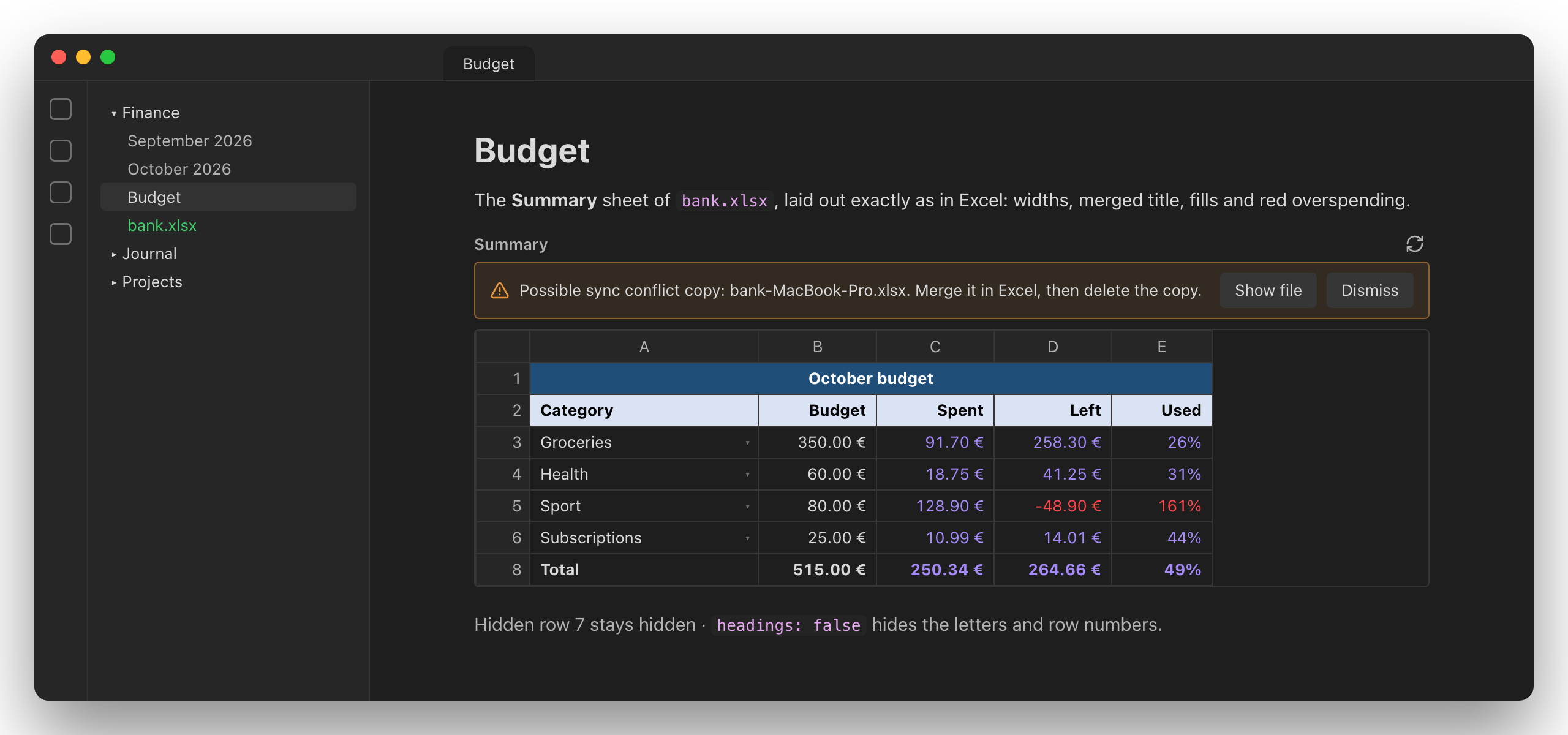Click the Show file button
This screenshot has height=735, width=1568.
pyautogui.click(x=1268, y=290)
